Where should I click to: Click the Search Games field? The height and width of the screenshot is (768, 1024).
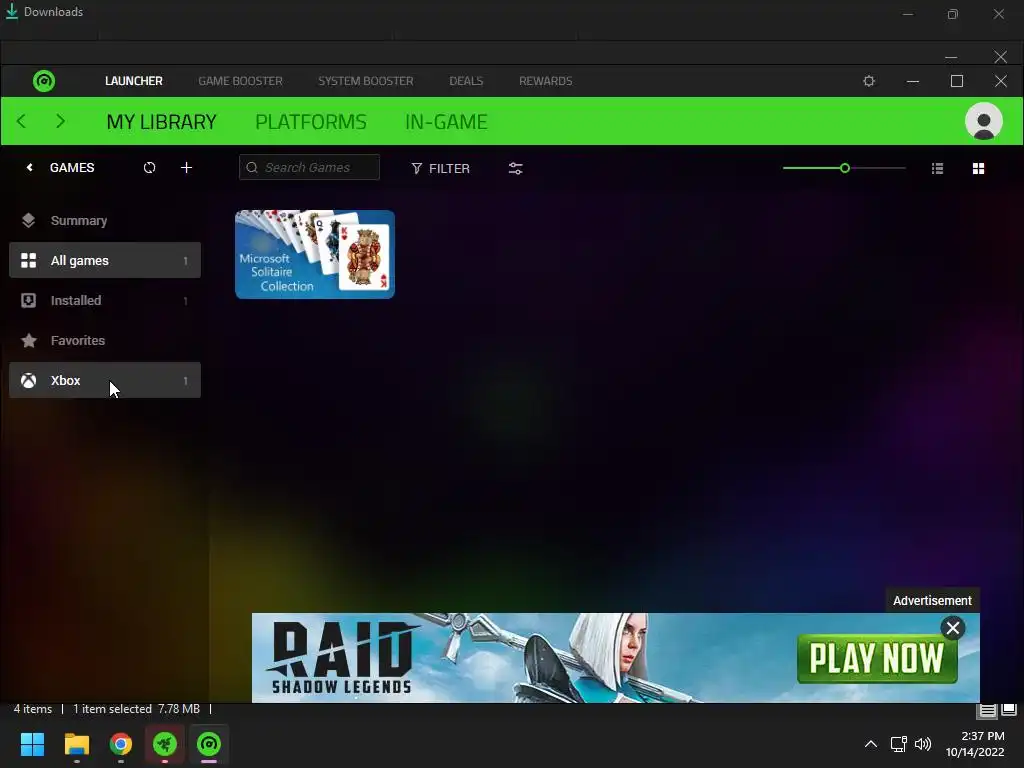[309, 167]
